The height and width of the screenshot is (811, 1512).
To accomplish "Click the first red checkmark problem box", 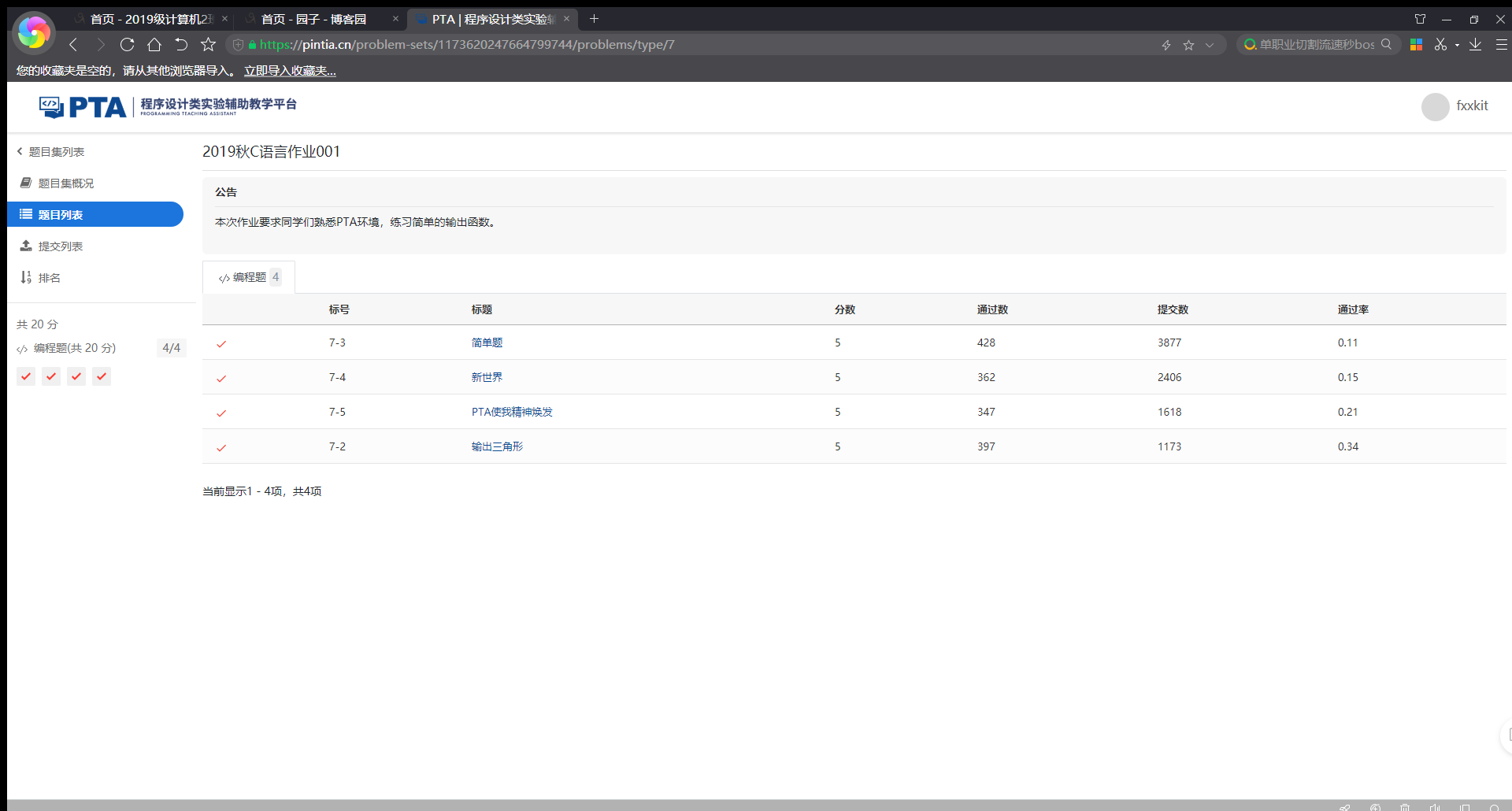I will click(x=26, y=376).
